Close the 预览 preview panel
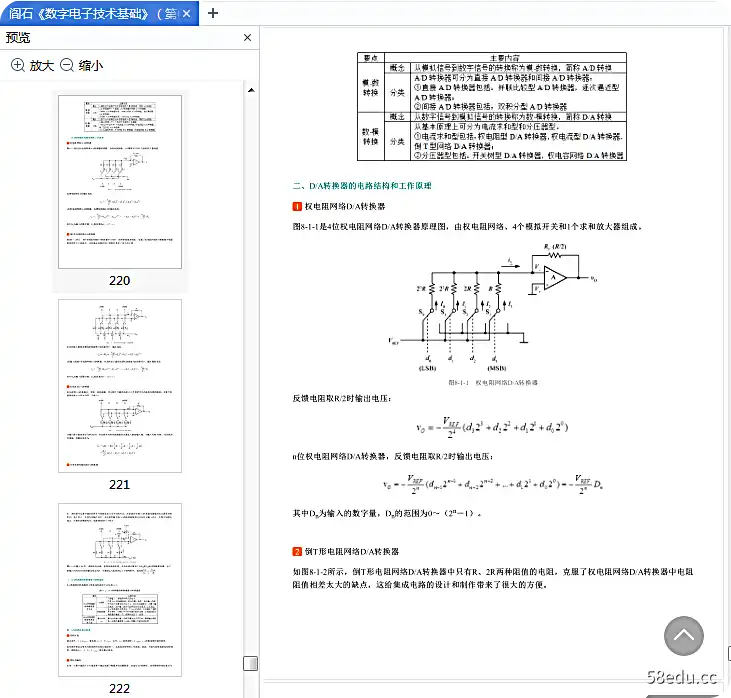Image resolution: width=731 pixels, height=698 pixels. 248,37
